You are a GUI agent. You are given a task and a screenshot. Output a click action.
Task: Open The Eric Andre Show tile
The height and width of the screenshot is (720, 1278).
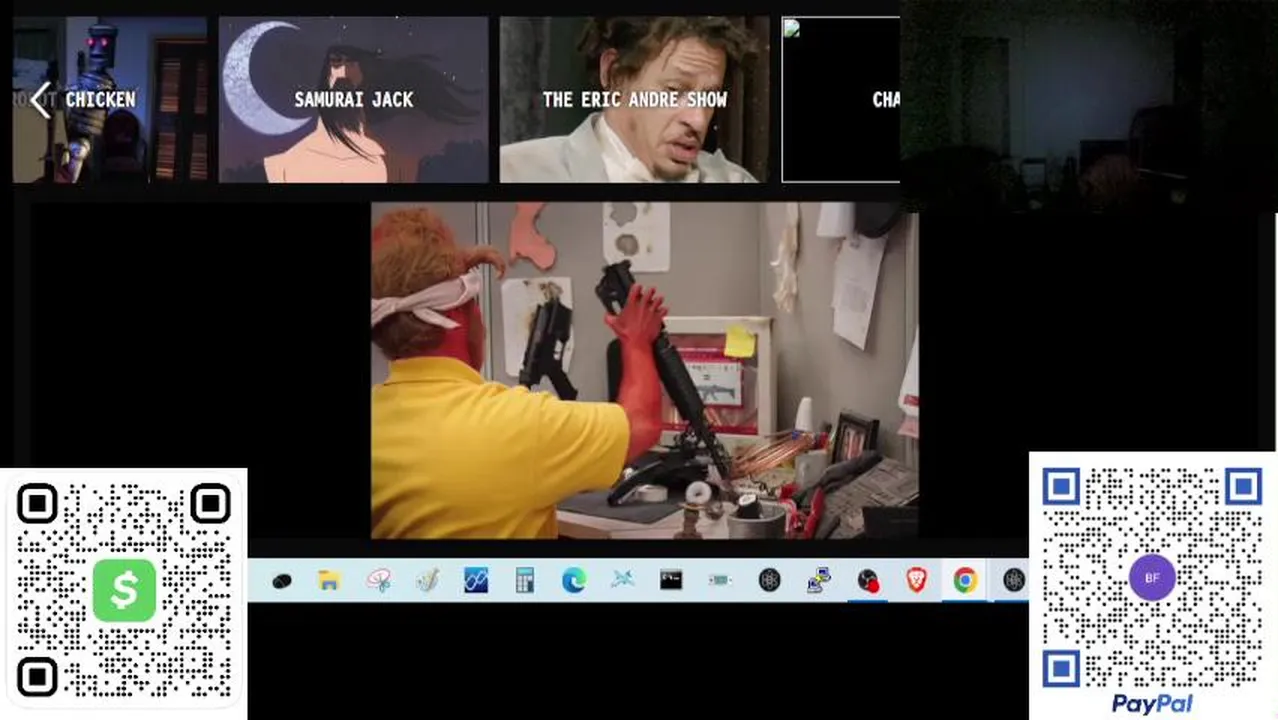[x=635, y=100]
